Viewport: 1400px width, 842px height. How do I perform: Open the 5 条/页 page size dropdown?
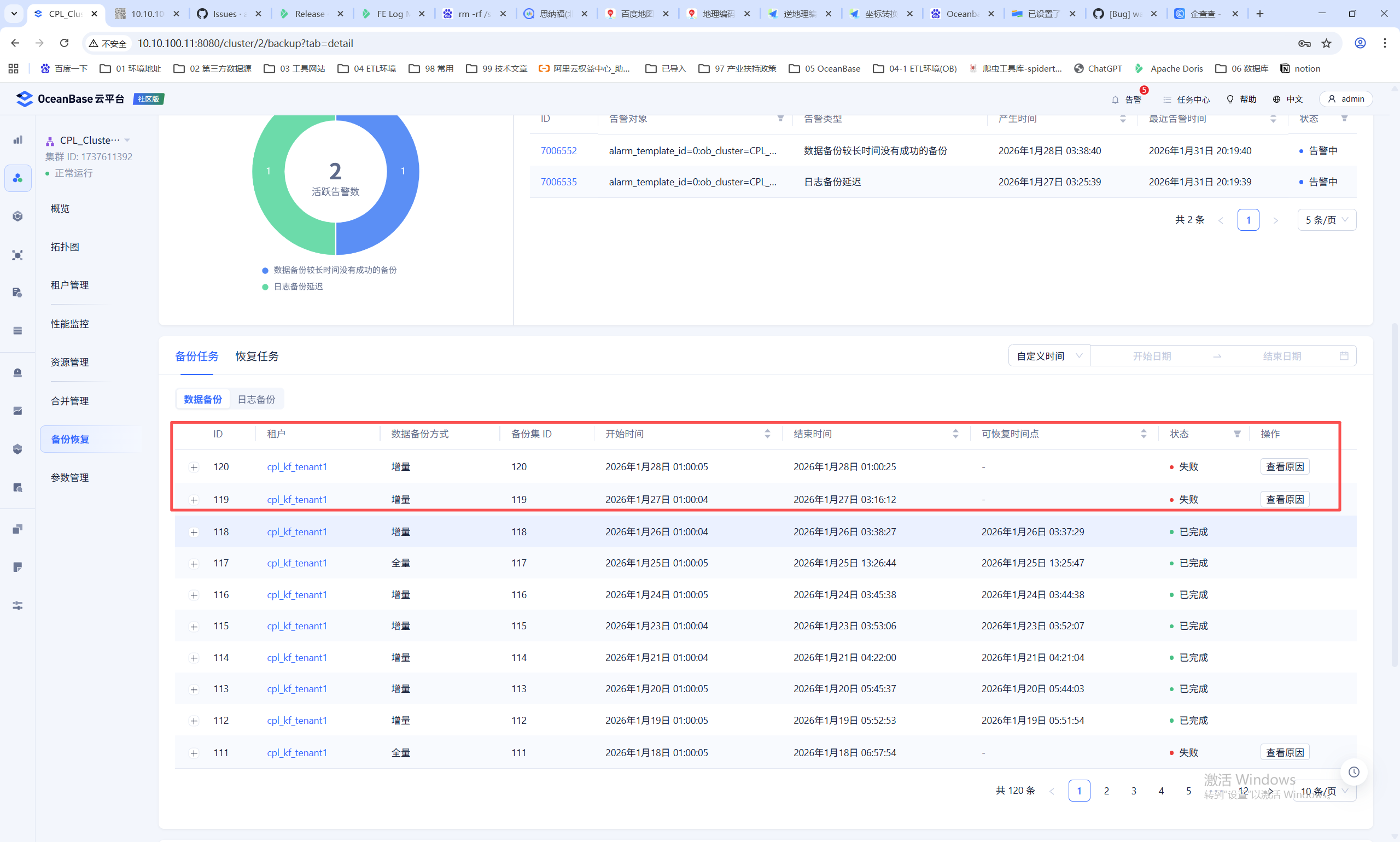1326,220
